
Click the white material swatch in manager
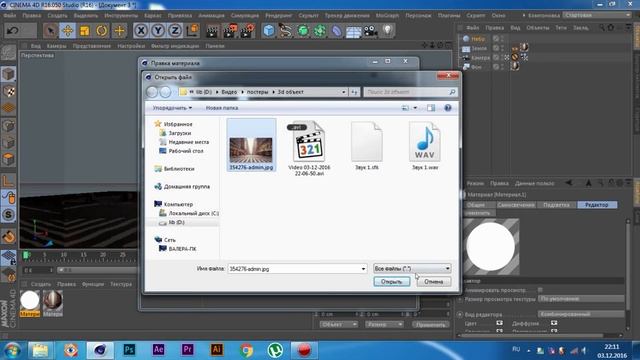[x=30, y=301]
